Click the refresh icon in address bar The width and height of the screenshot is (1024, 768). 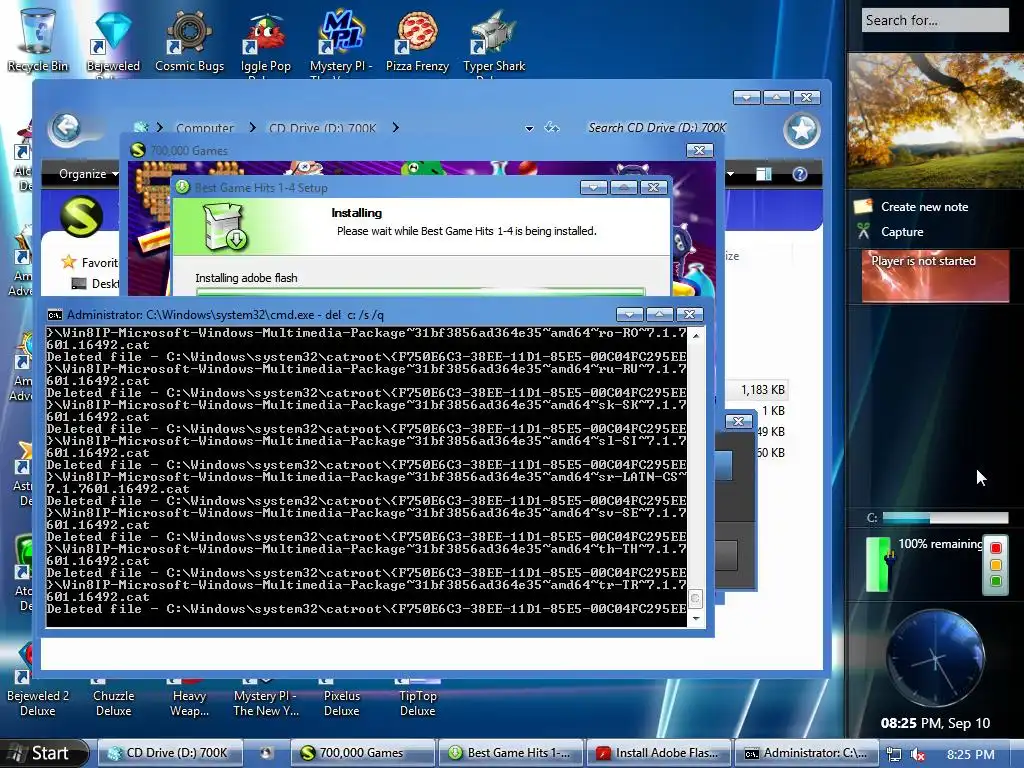(x=552, y=127)
